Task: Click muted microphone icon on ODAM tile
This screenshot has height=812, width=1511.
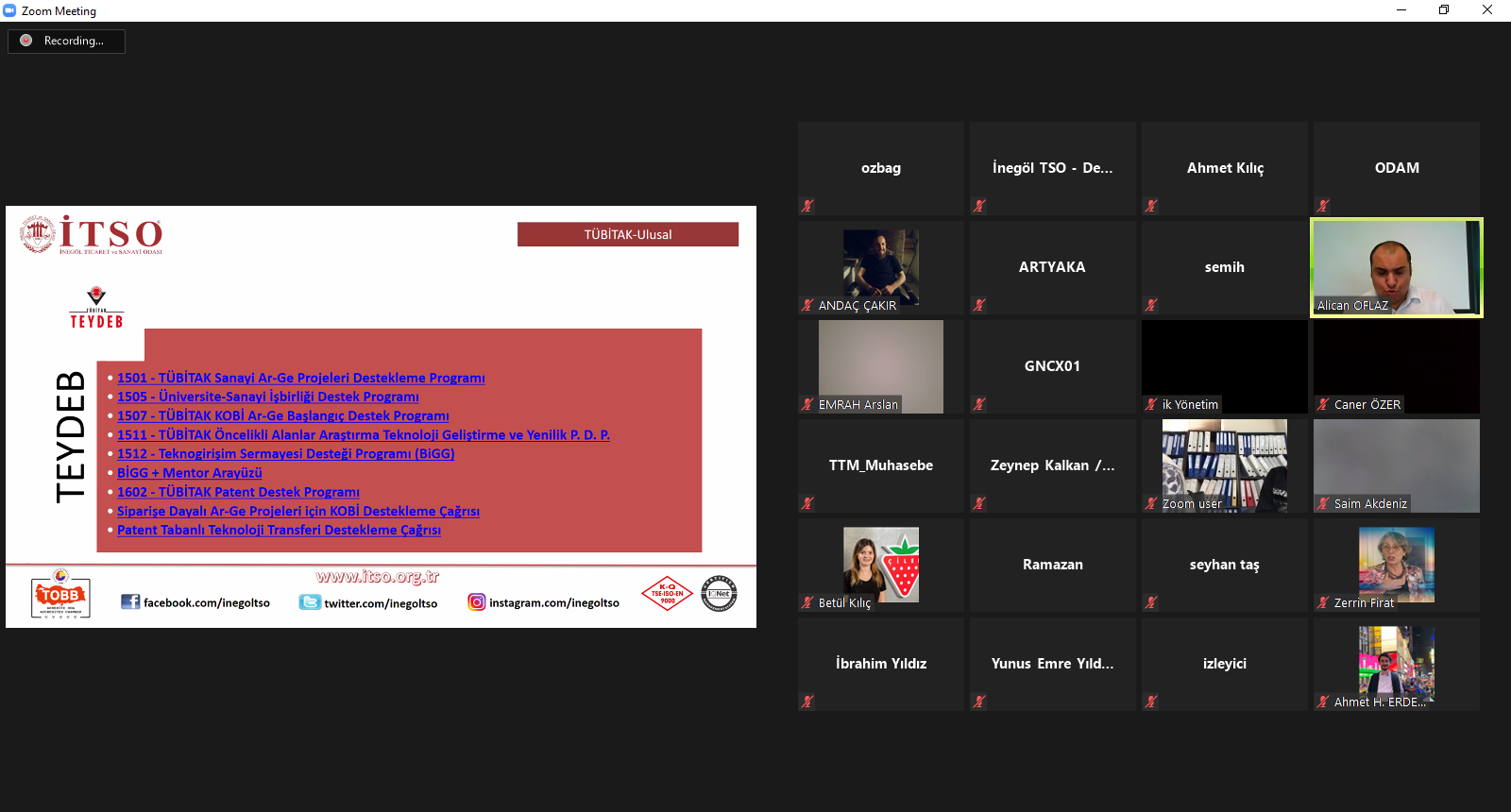Action: tap(1323, 206)
